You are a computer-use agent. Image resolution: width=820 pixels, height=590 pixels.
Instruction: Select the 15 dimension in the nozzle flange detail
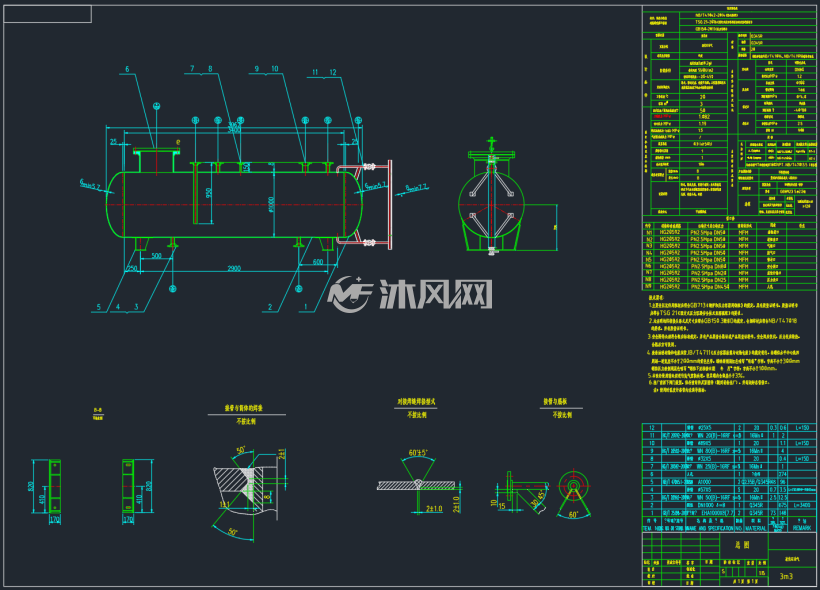coord(502,506)
